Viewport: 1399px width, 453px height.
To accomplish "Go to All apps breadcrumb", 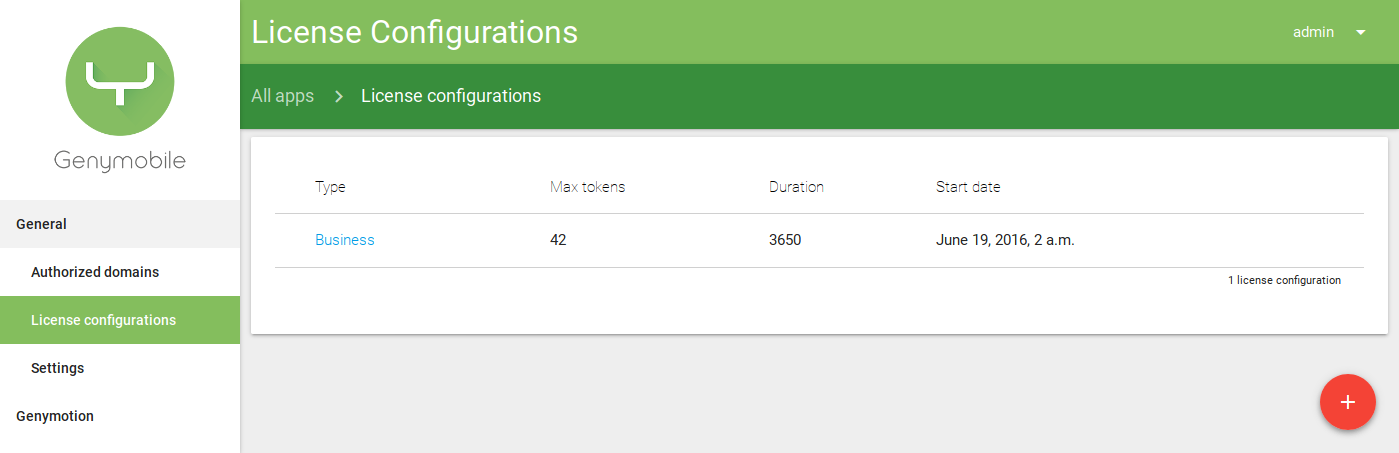I will (282, 96).
